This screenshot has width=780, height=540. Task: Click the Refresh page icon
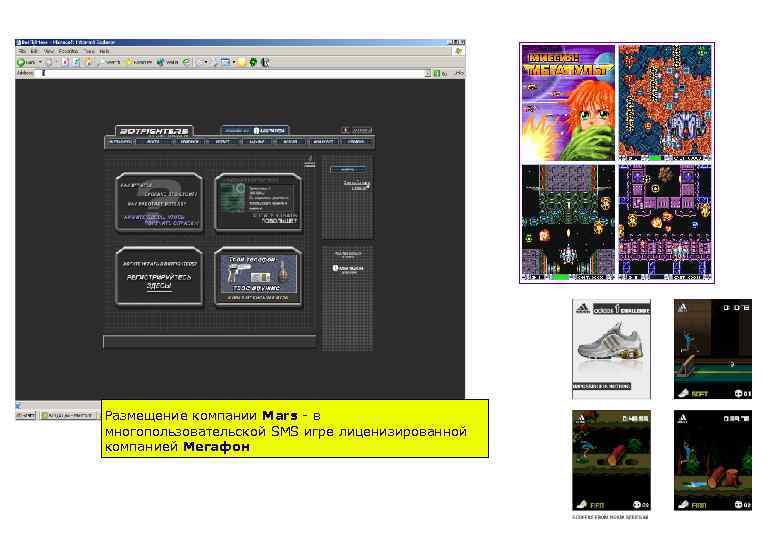pyautogui.click(x=76, y=62)
